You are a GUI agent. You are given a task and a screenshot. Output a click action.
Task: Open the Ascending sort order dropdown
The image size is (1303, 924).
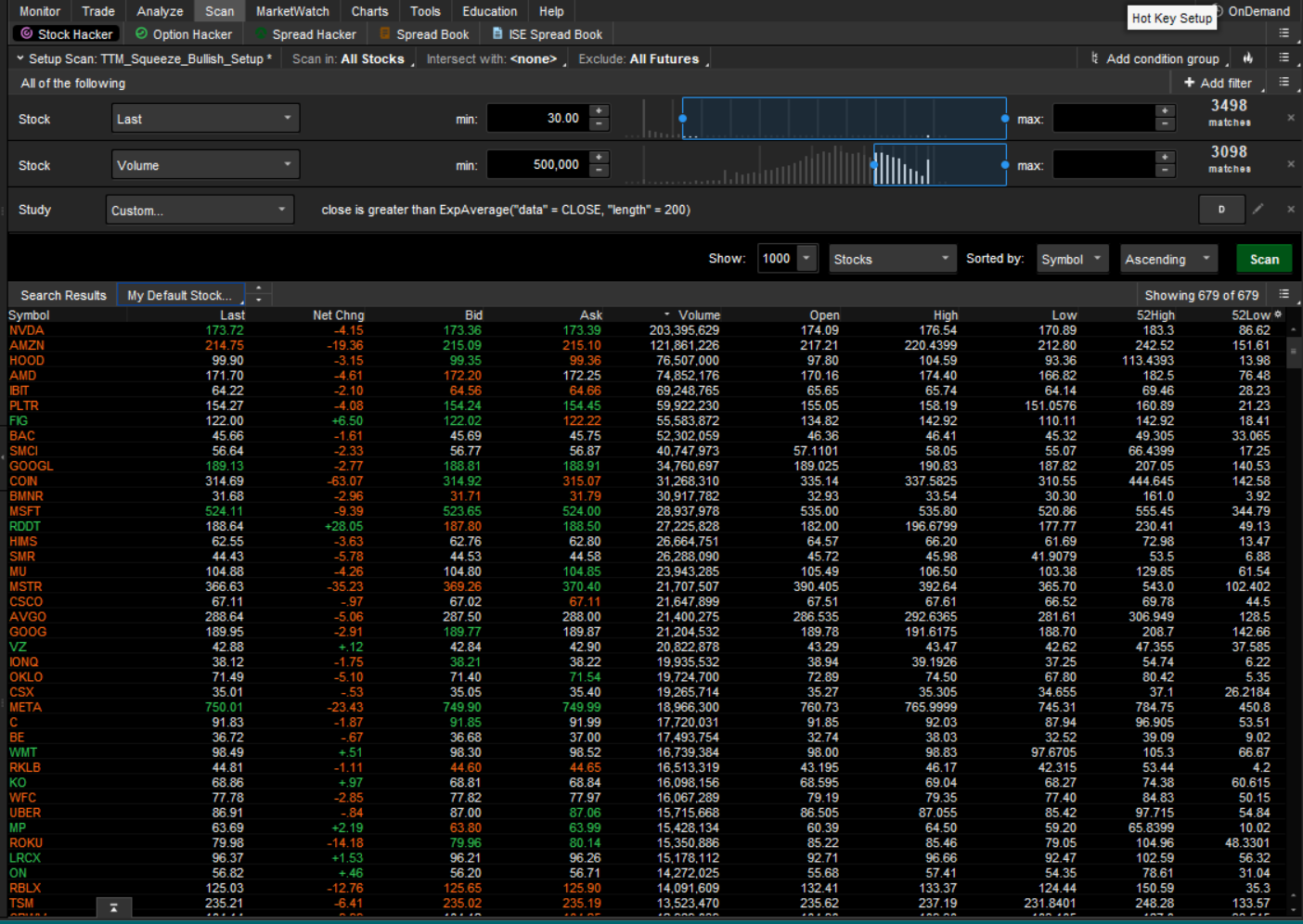(x=1169, y=259)
